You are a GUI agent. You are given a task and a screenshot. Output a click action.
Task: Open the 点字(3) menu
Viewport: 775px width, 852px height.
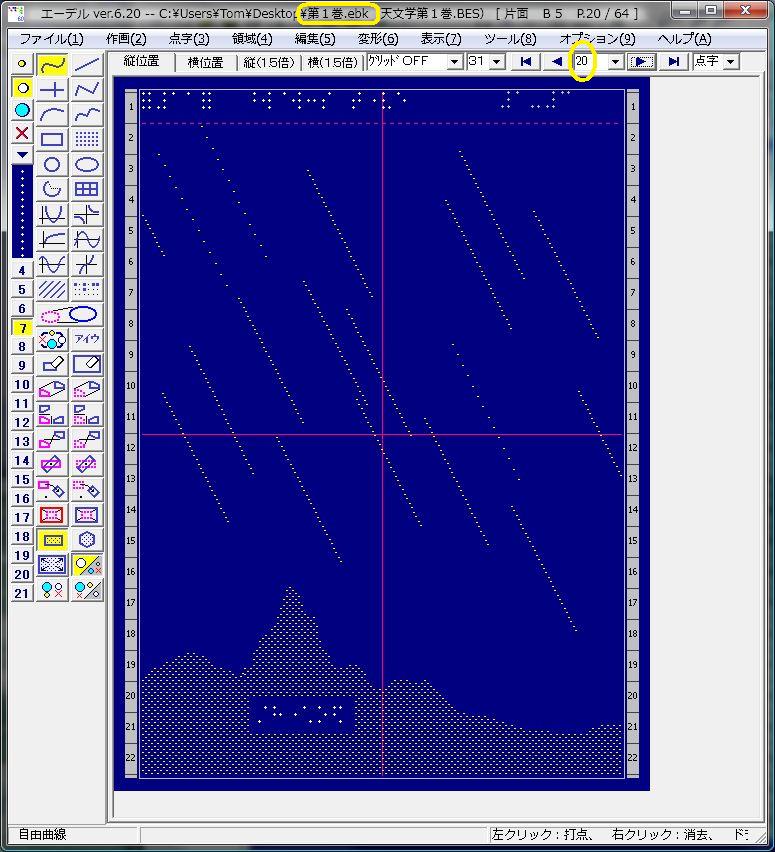pyautogui.click(x=189, y=39)
